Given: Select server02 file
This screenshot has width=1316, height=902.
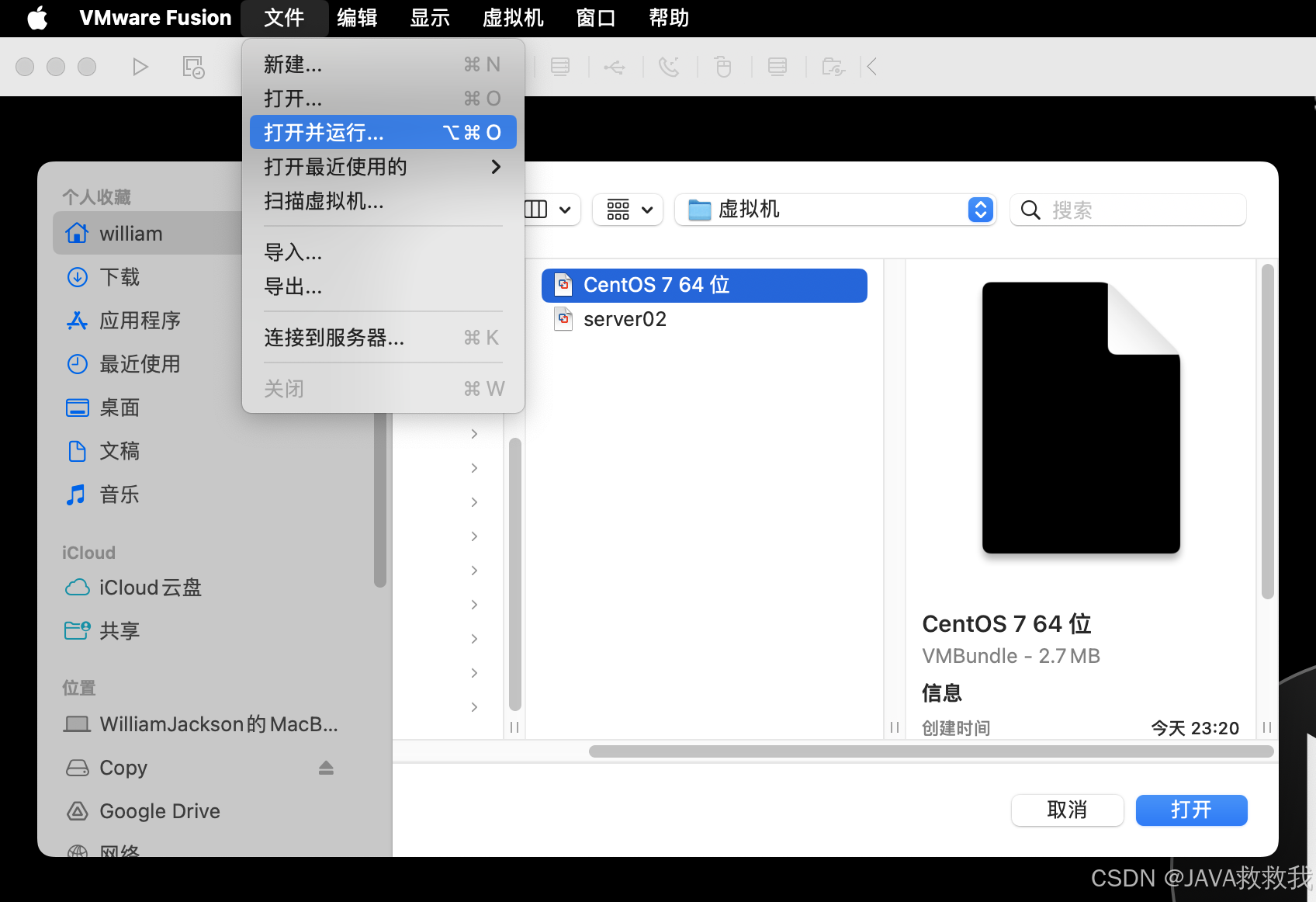Looking at the screenshot, I should click(x=705, y=319).
